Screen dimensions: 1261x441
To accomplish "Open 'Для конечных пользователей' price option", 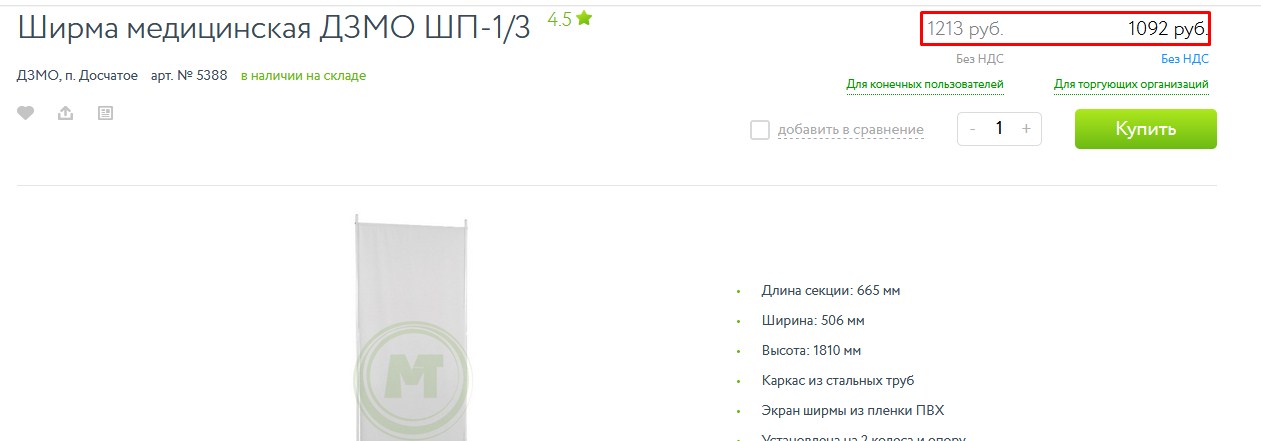I will [x=925, y=85].
